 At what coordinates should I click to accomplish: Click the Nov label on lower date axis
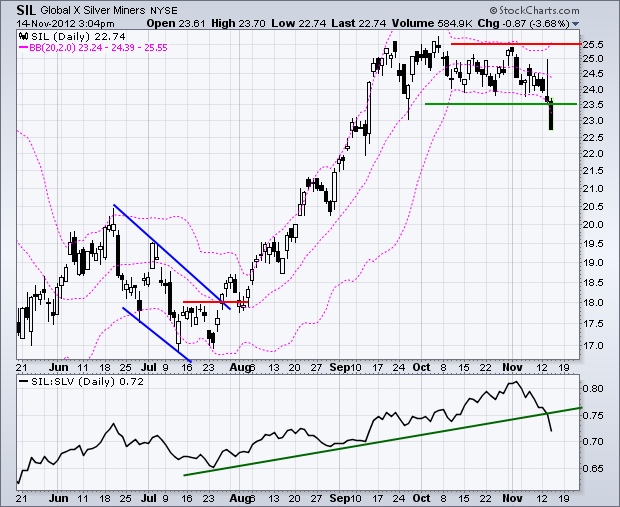pyautogui.click(x=512, y=498)
